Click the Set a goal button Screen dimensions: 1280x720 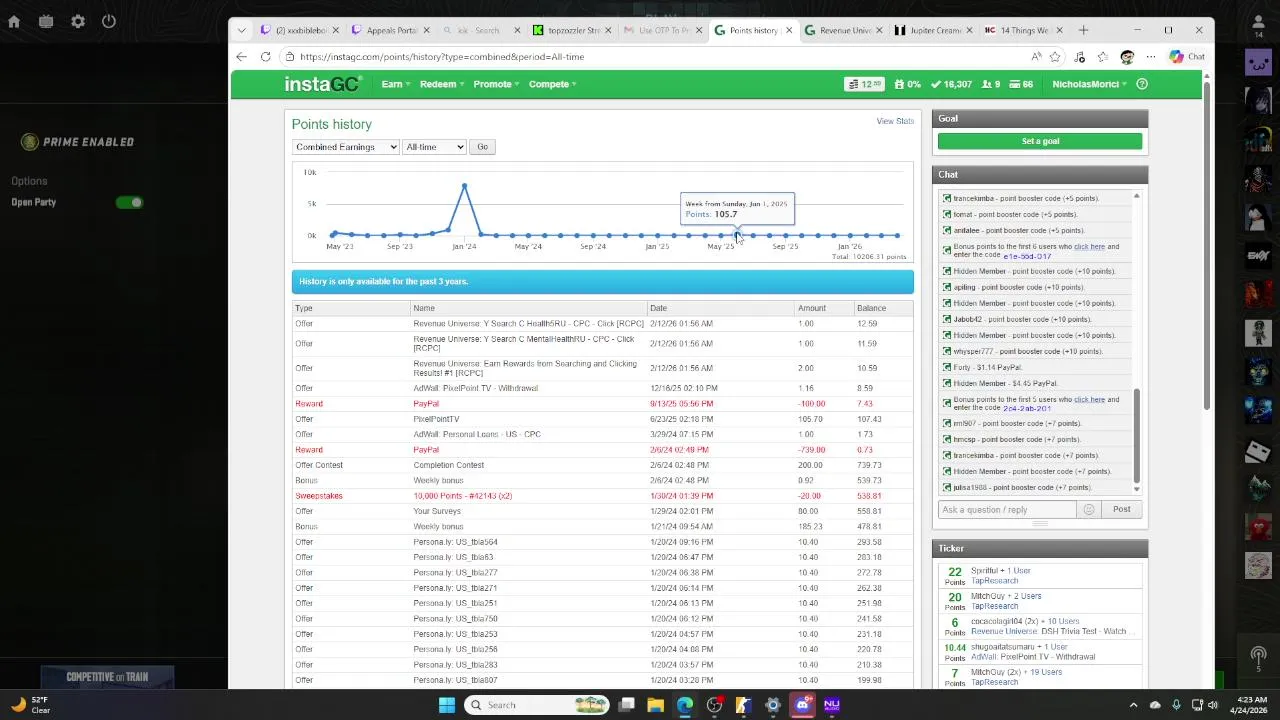coord(1040,141)
